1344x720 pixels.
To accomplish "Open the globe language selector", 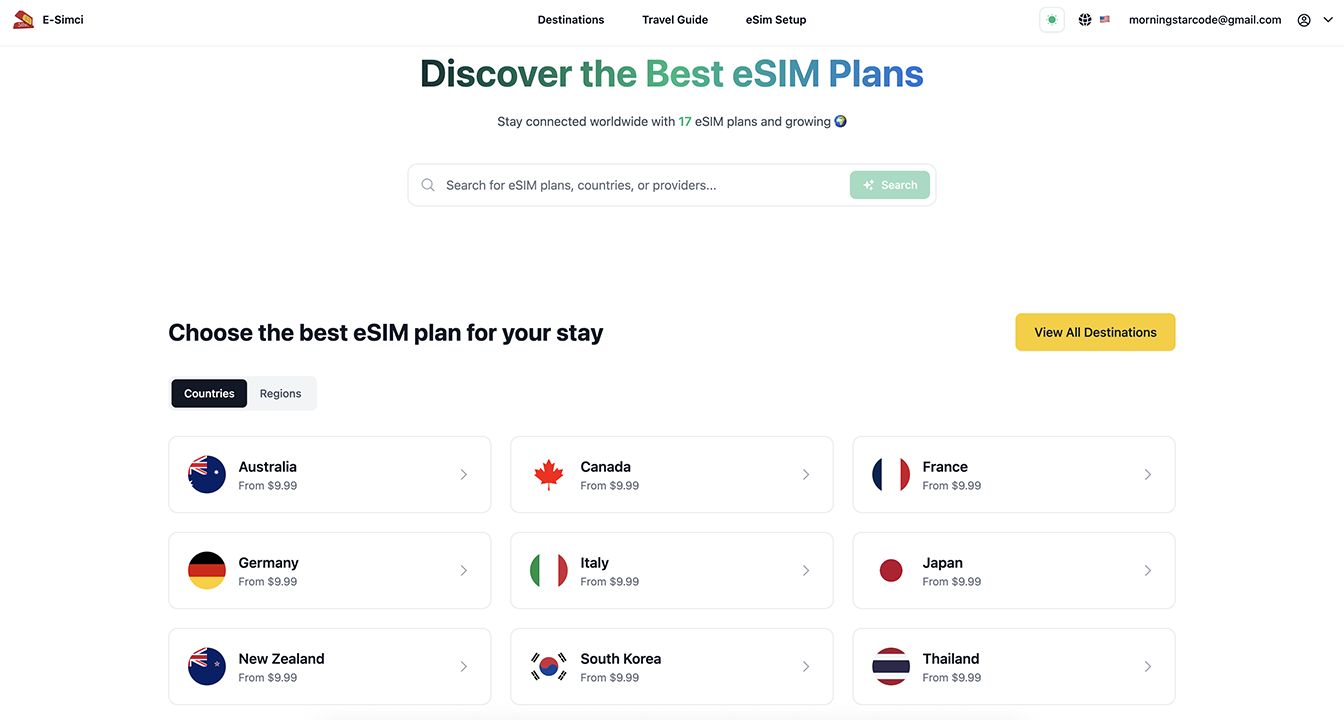I will (x=1085, y=20).
